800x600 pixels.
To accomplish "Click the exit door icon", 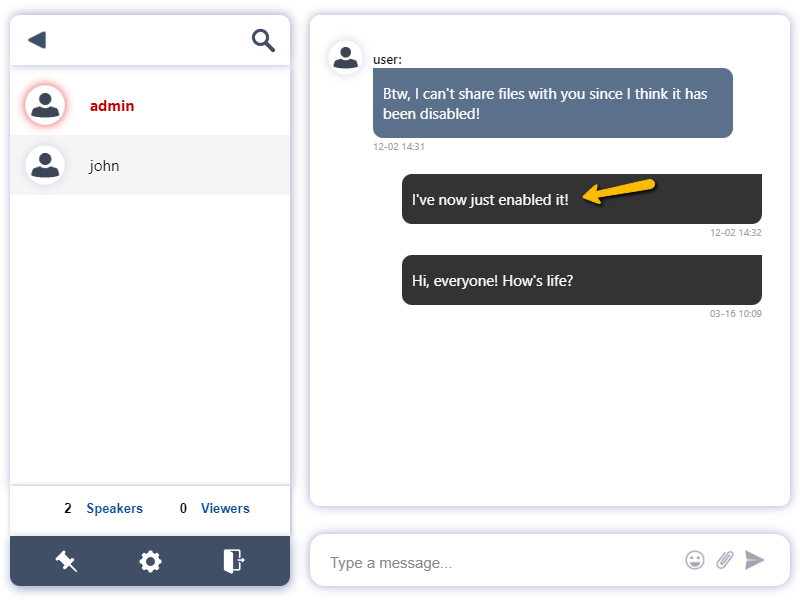I will (233, 561).
